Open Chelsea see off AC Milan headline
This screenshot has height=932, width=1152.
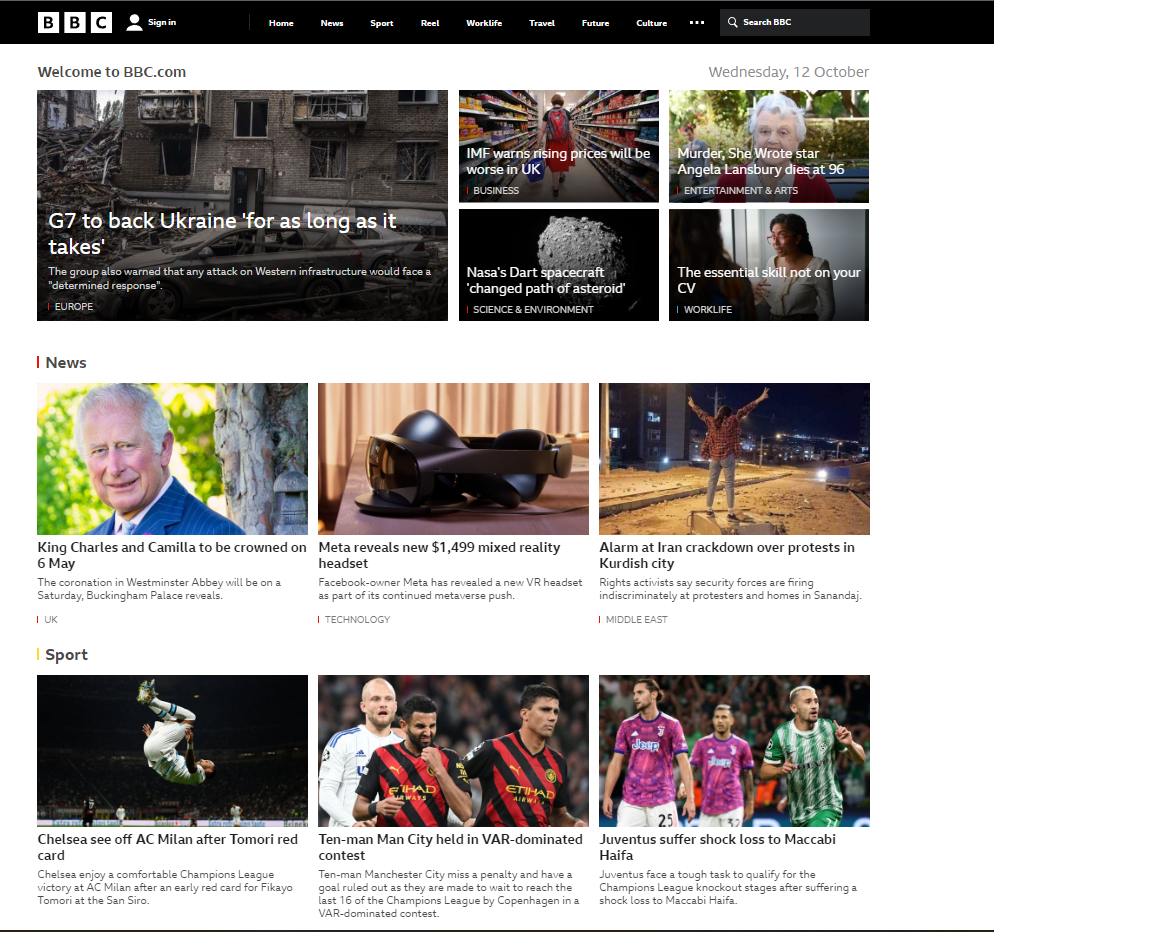(168, 847)
